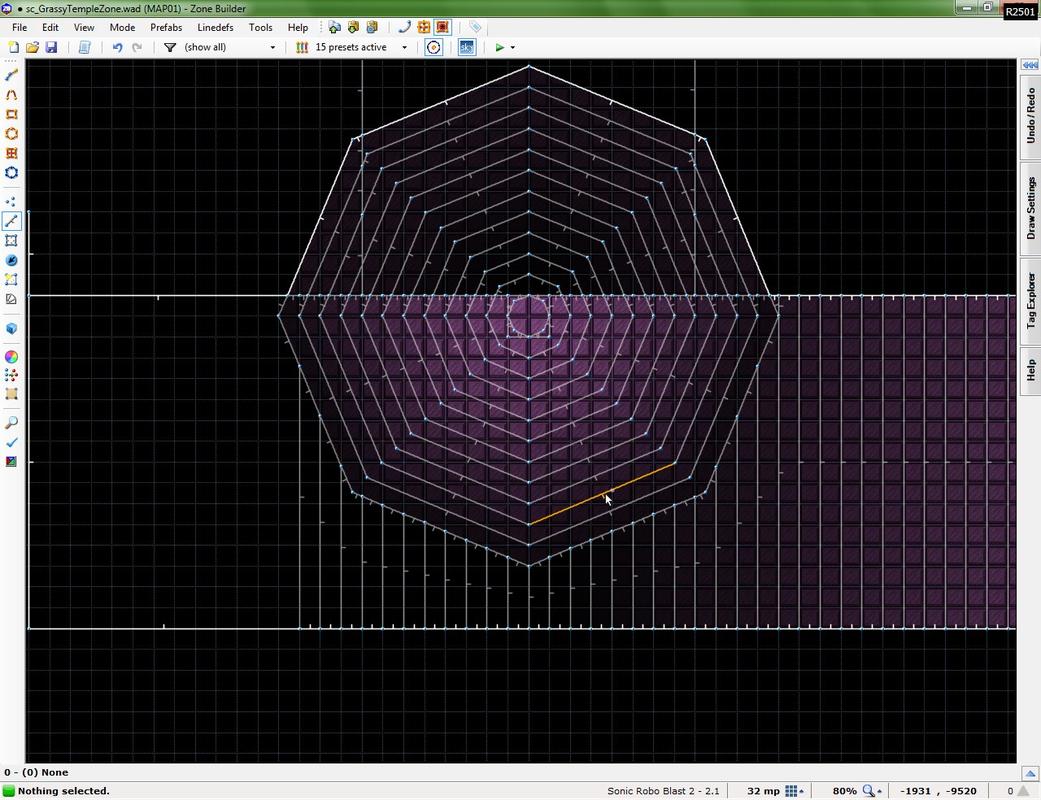Open the script editor icon

tap(84, 47)
